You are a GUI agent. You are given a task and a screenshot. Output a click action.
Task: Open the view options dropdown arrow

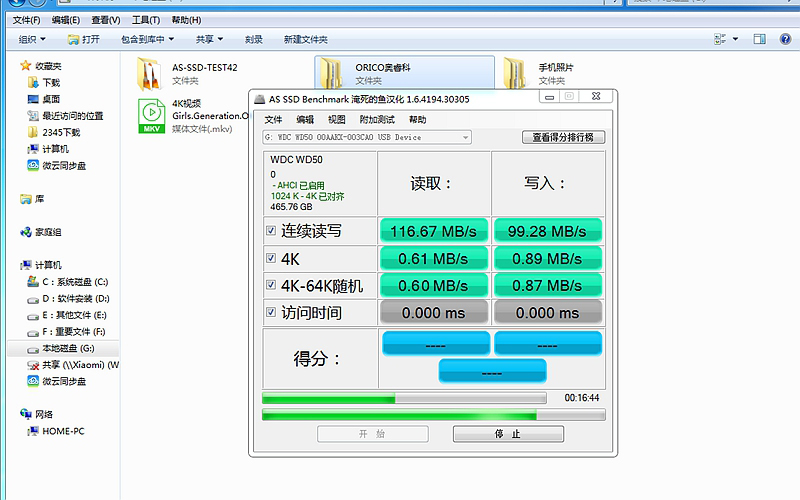click(x=735, y=39)
